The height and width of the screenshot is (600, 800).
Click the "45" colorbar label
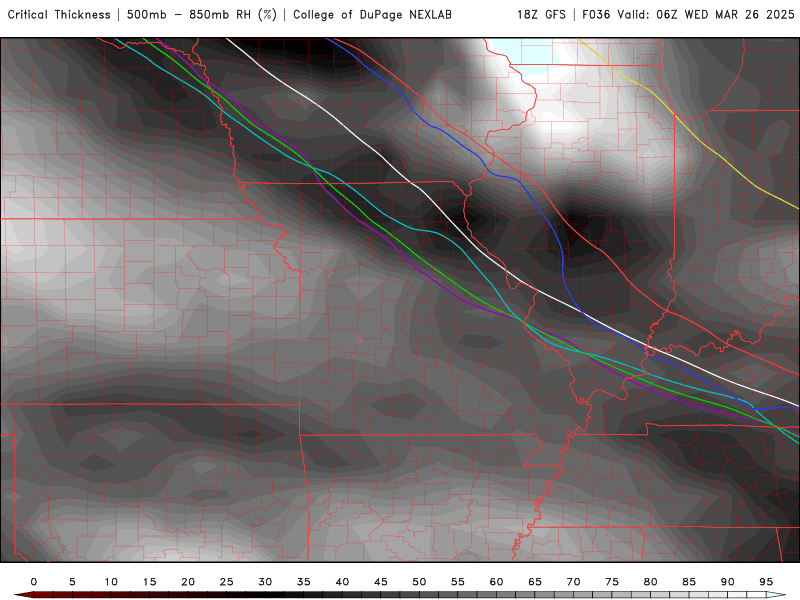coord(381,582)
